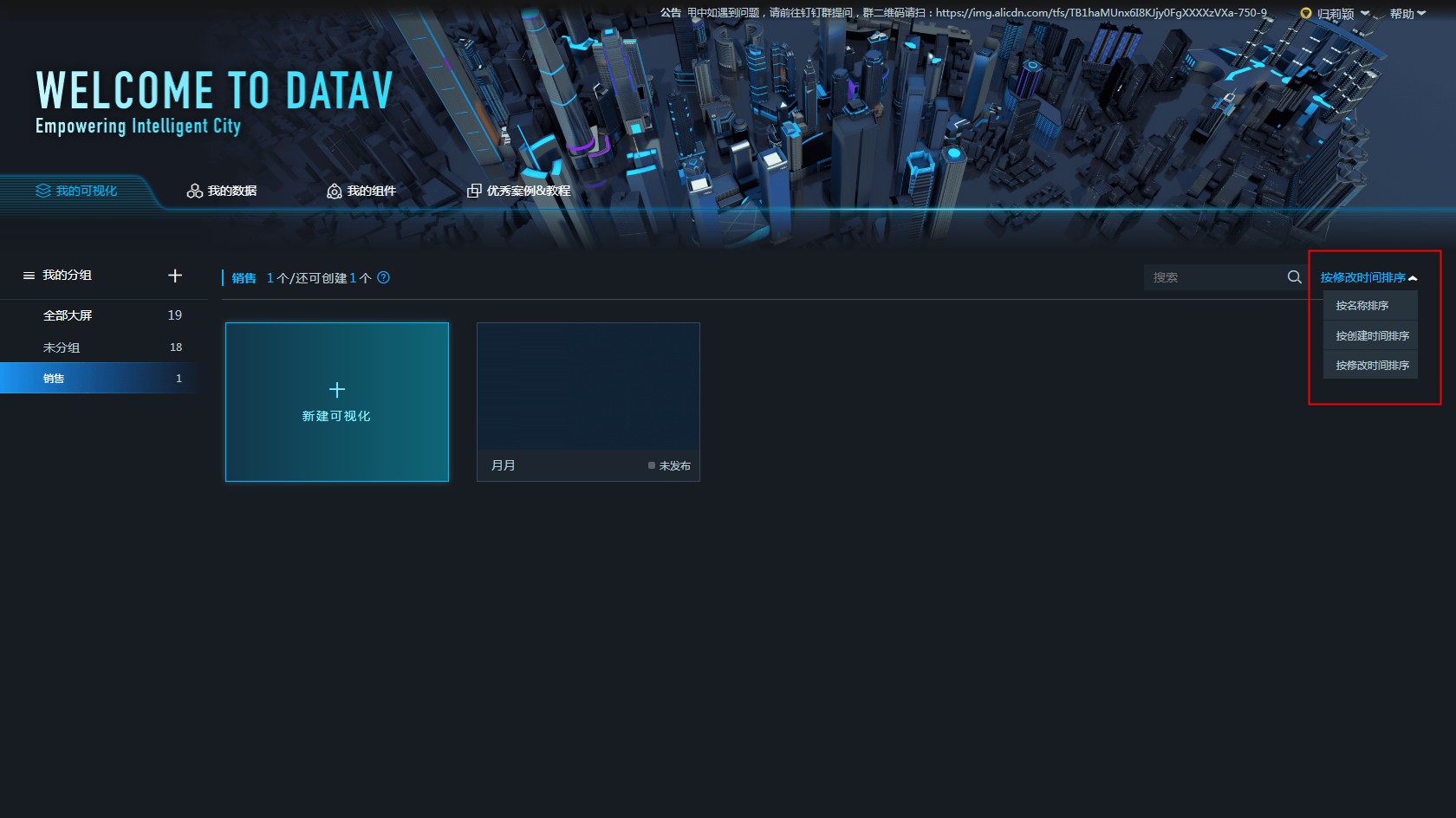The height and width of the screenshot is (818, 1456).
Task: Click the 优秀案例&教程 icon
Action: tap(474, 191)
